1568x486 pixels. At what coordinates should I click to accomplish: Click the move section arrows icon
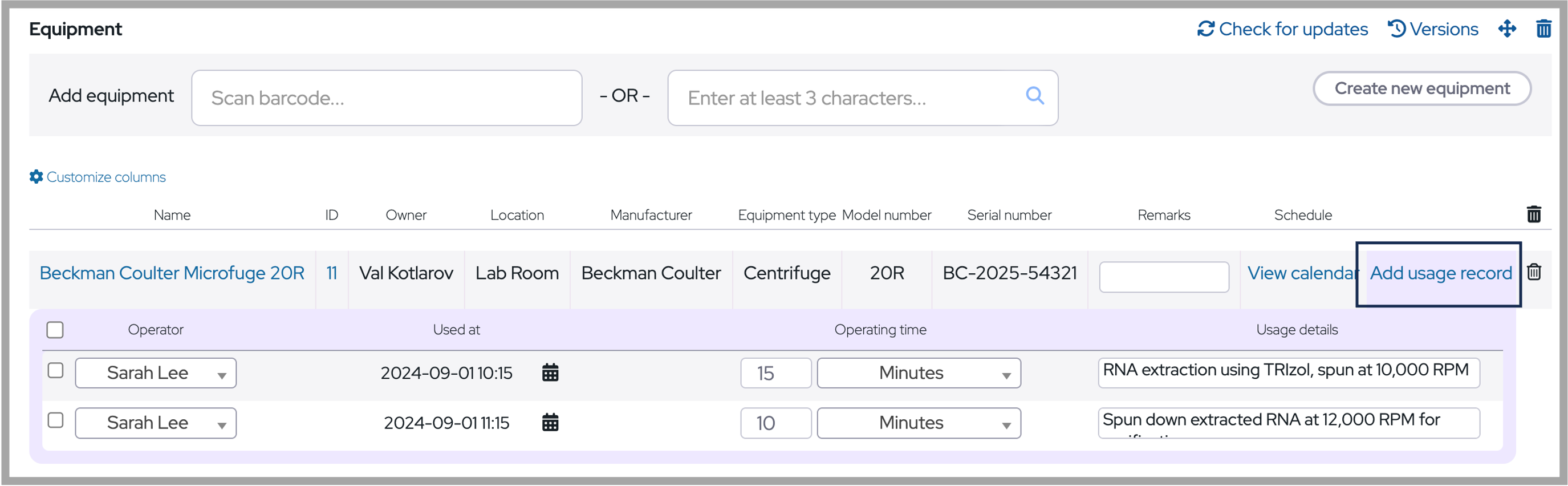(1506, 29)
